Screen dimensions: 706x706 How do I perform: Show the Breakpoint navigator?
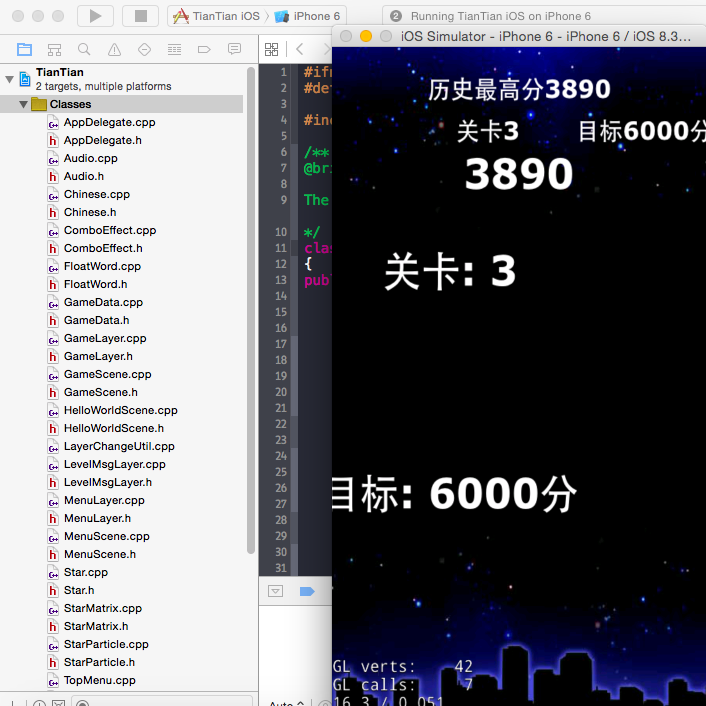point(204,49)
